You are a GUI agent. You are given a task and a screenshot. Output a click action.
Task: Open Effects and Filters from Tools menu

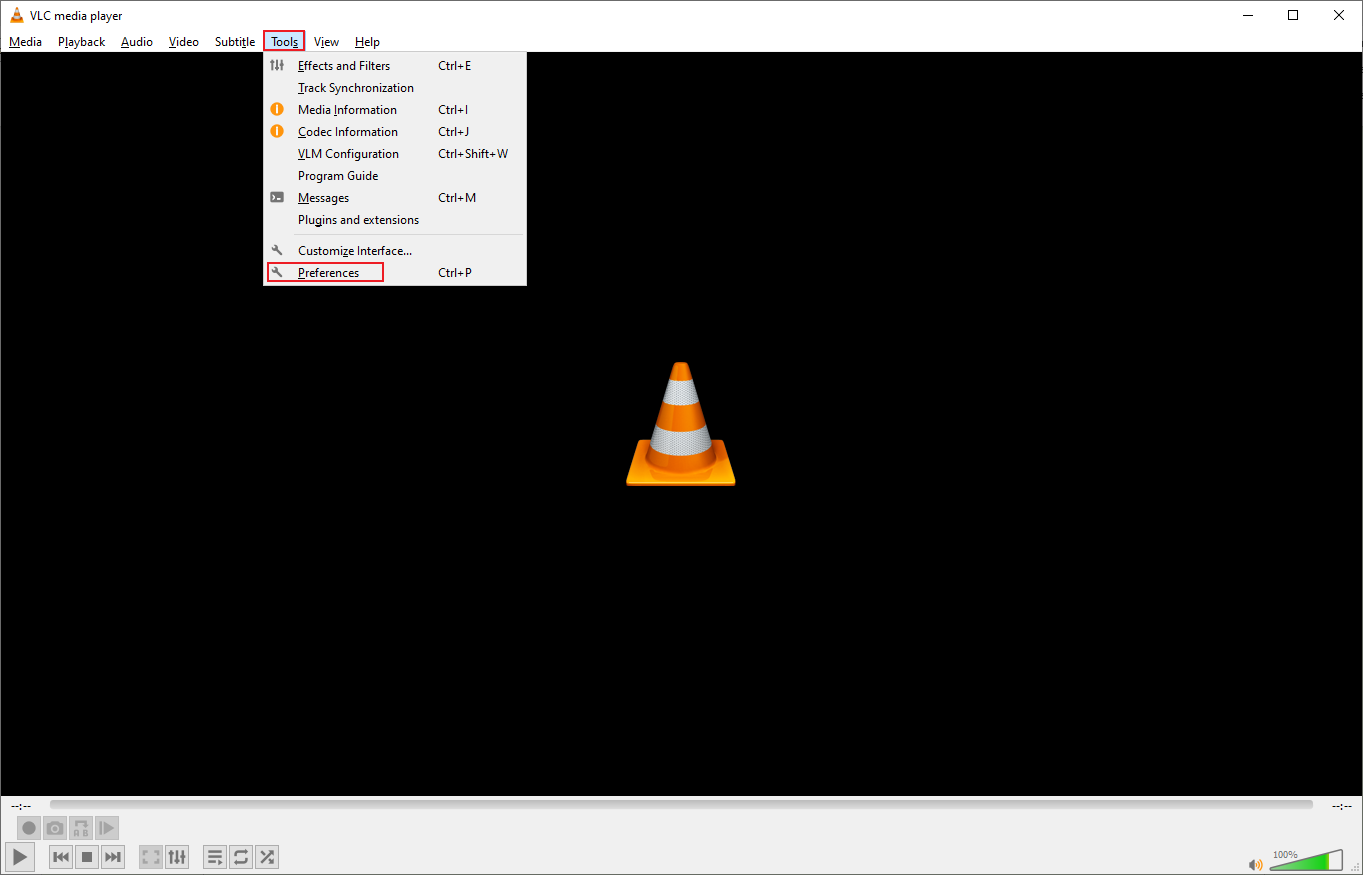343,65
